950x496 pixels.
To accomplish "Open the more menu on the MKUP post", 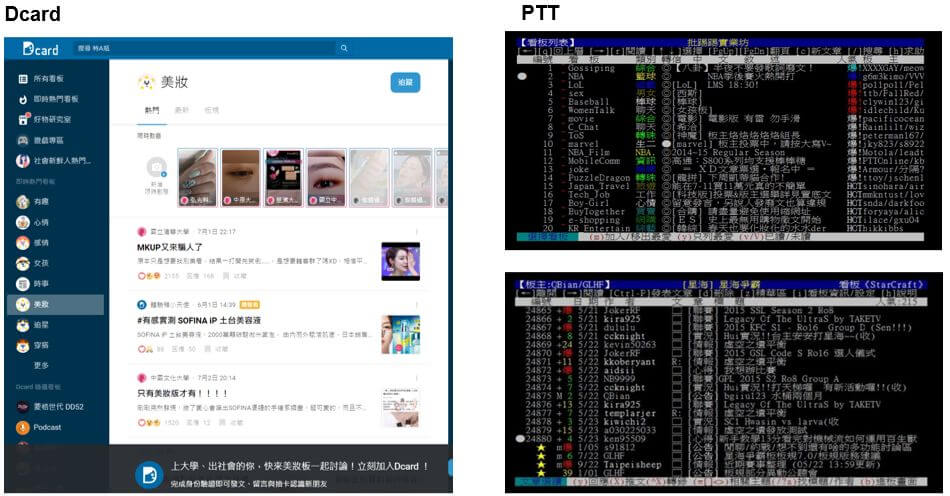I will 416,232.
